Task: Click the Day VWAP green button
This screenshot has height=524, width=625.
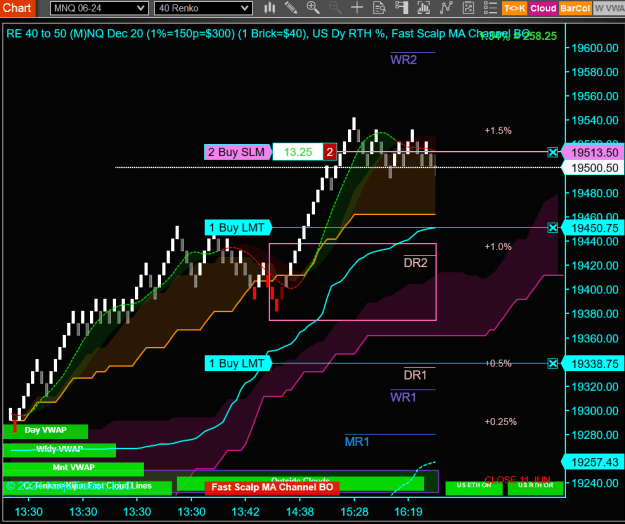Action: (45, 430)
